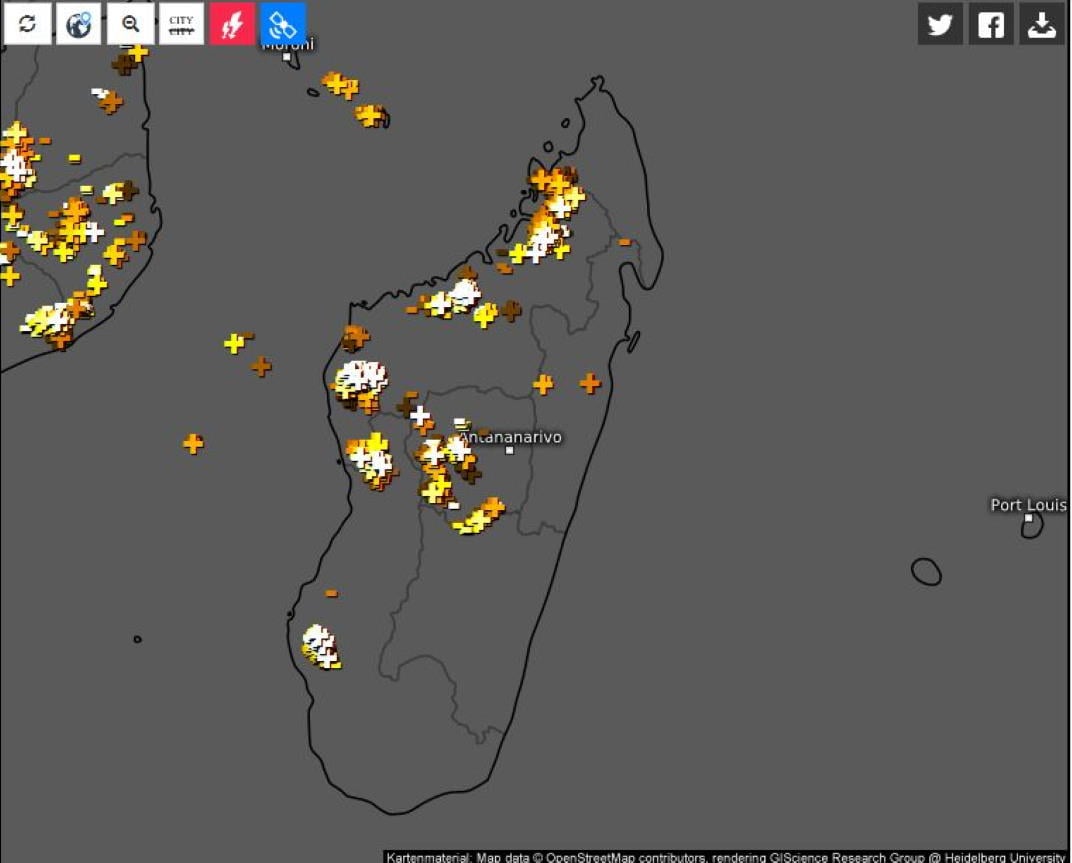Open the globe region selector

tap(79, 24)
